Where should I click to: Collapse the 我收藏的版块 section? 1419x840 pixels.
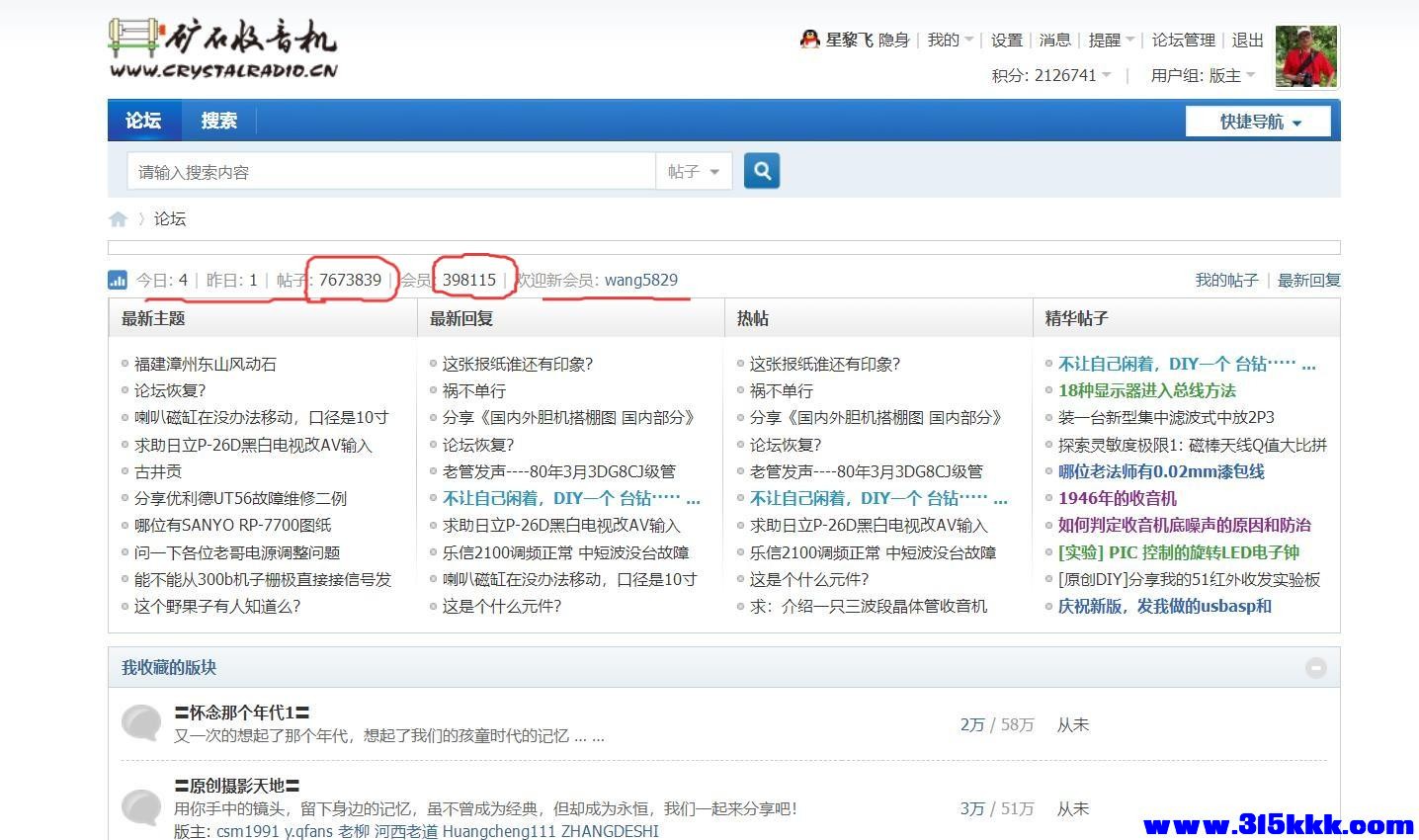(x=1315, y=668)
